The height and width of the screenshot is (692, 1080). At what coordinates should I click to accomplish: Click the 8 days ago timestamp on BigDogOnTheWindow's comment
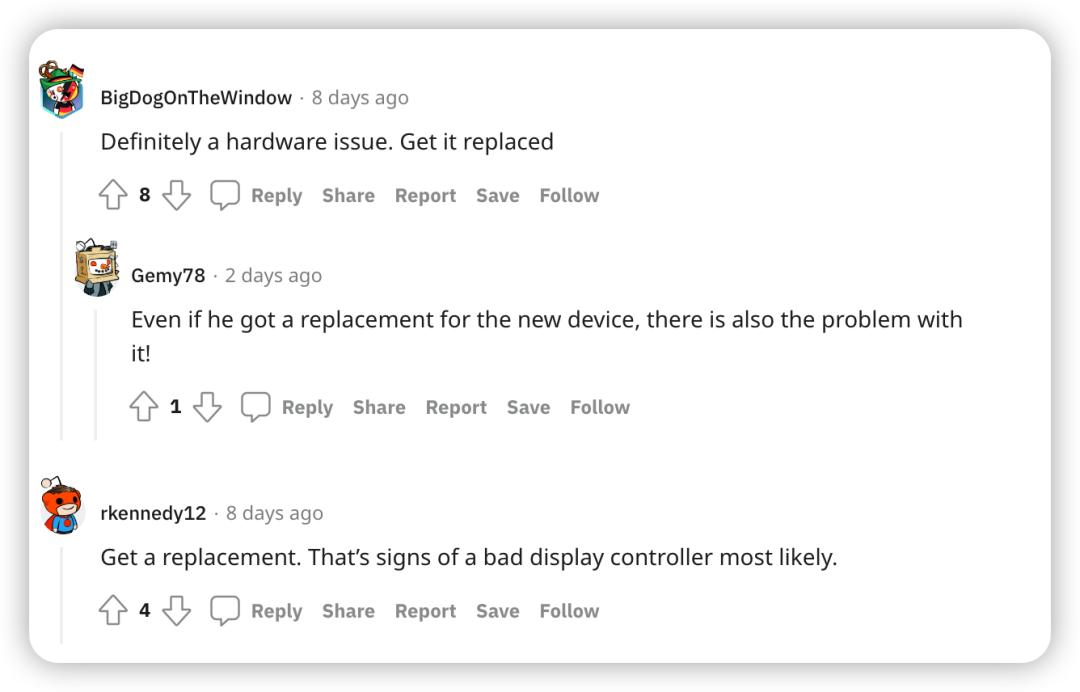click(361, 97)
